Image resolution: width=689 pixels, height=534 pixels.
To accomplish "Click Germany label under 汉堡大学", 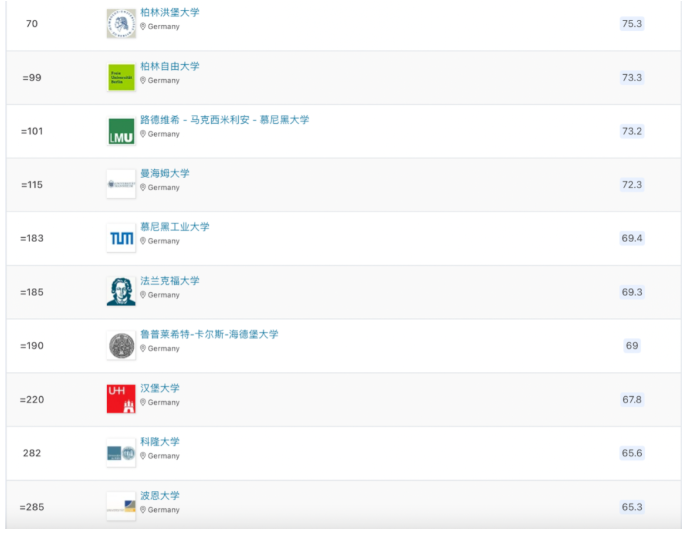I will click(x=163, y=403).
